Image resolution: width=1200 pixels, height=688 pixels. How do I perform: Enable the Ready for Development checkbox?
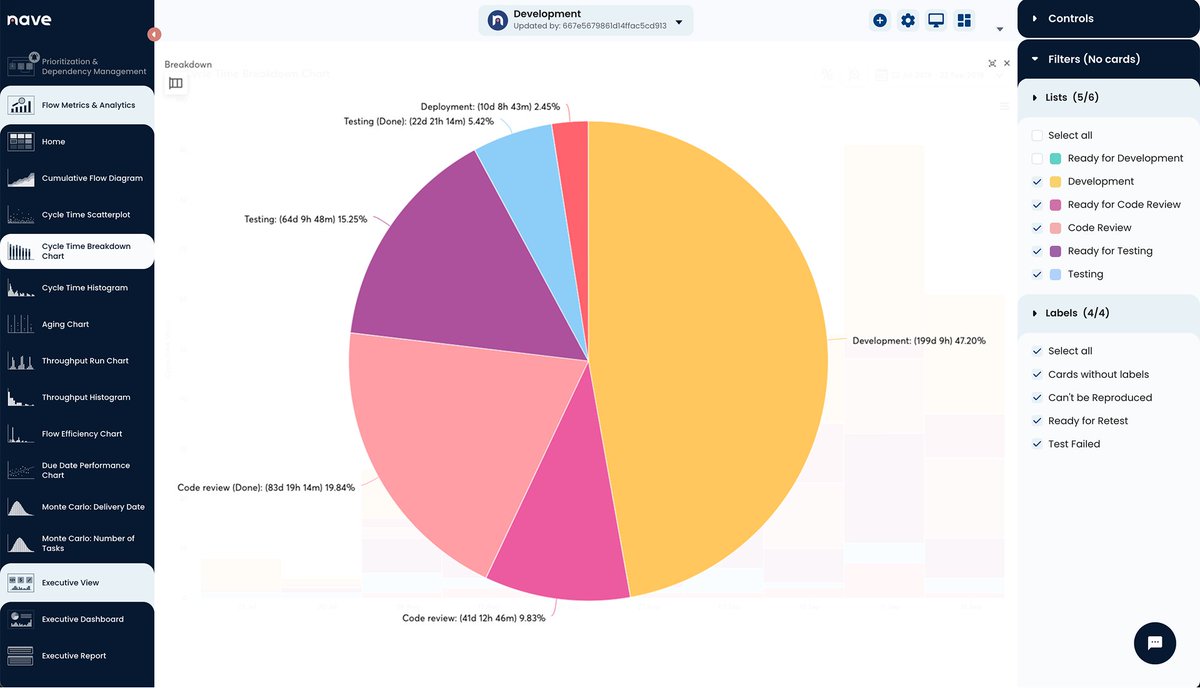pyautogui.click(x=1037, y=158)
